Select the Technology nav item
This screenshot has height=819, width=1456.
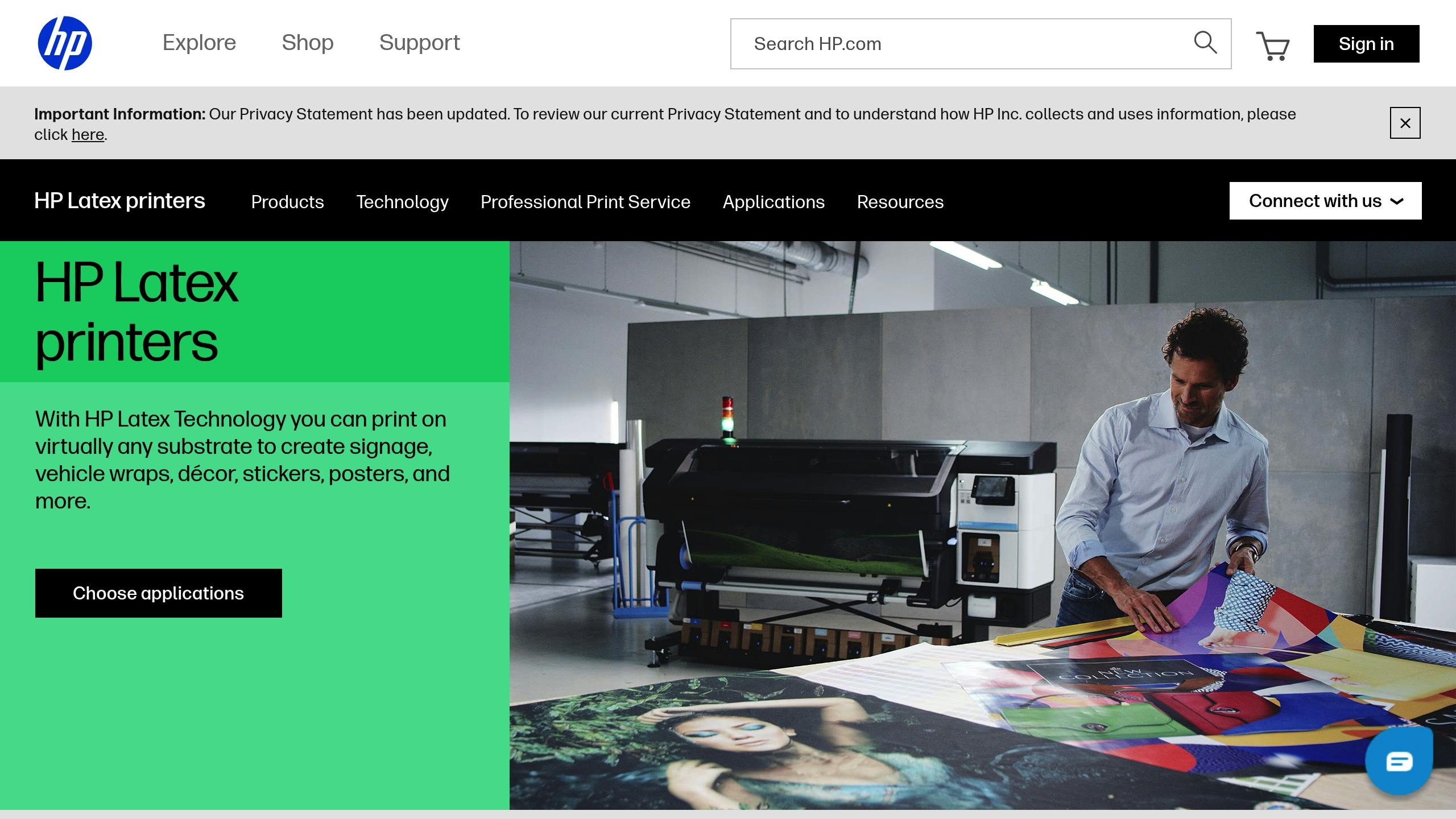tap(402, 202)
